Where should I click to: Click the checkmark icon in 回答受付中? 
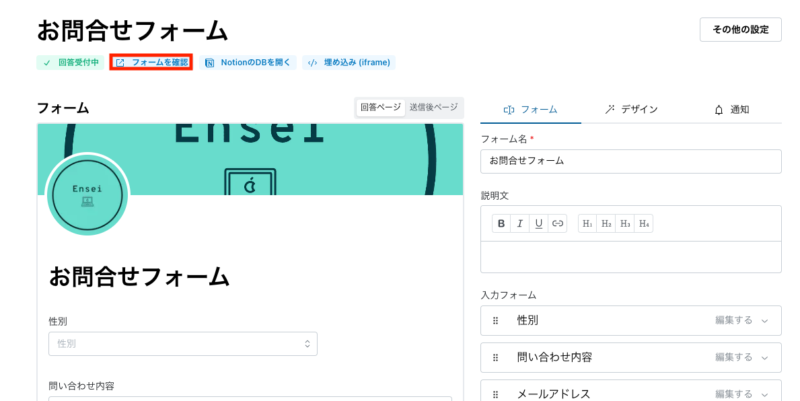click(x=47, y=63)
